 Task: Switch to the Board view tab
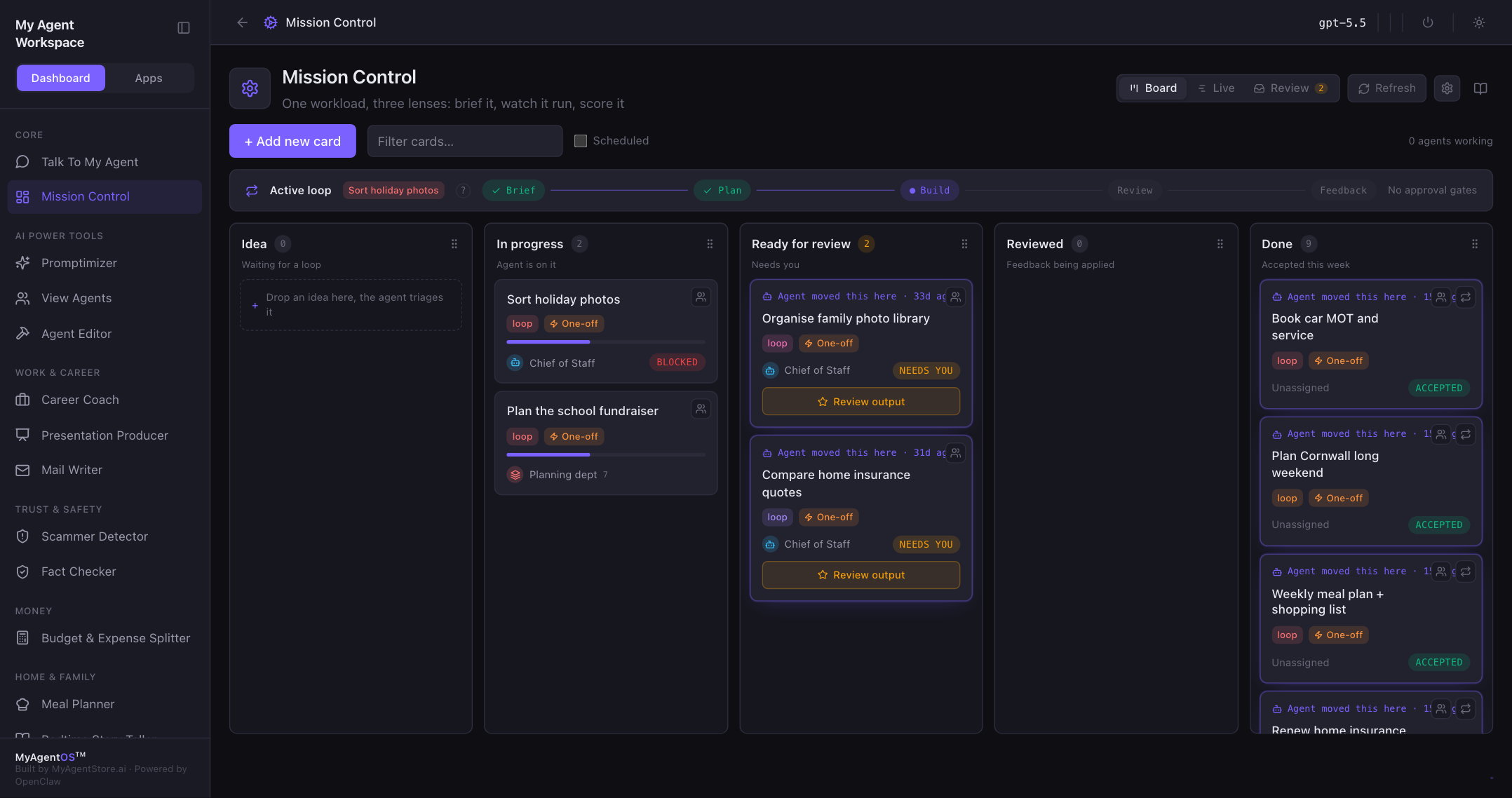coord(1153,88)
